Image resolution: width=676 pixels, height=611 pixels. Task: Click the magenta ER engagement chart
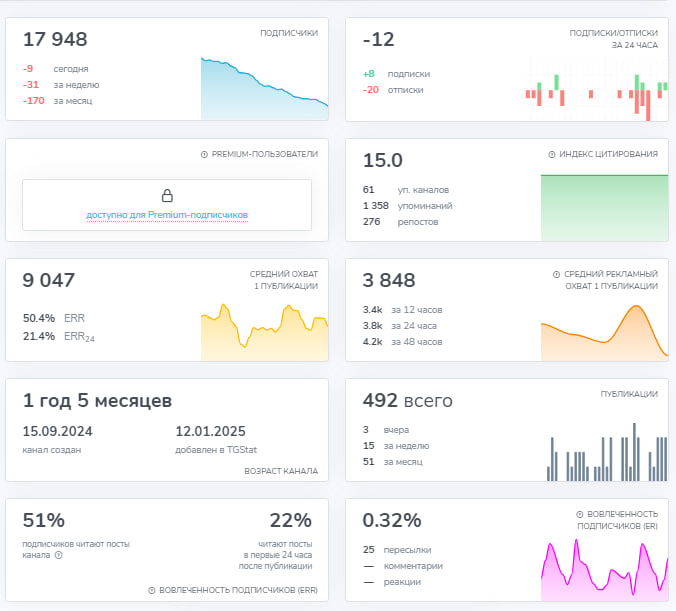[604, 570]
